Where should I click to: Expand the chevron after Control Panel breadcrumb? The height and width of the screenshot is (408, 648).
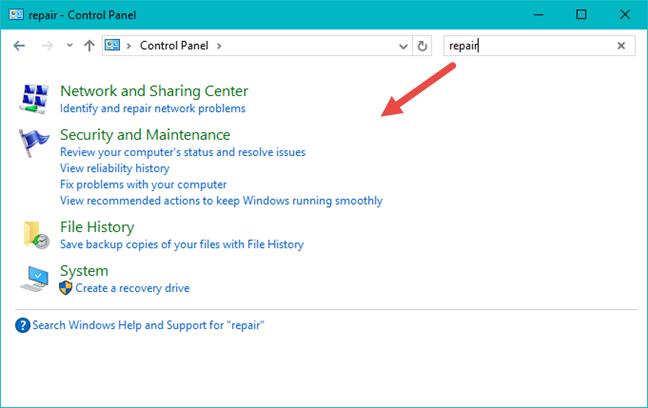coord(219,46)
